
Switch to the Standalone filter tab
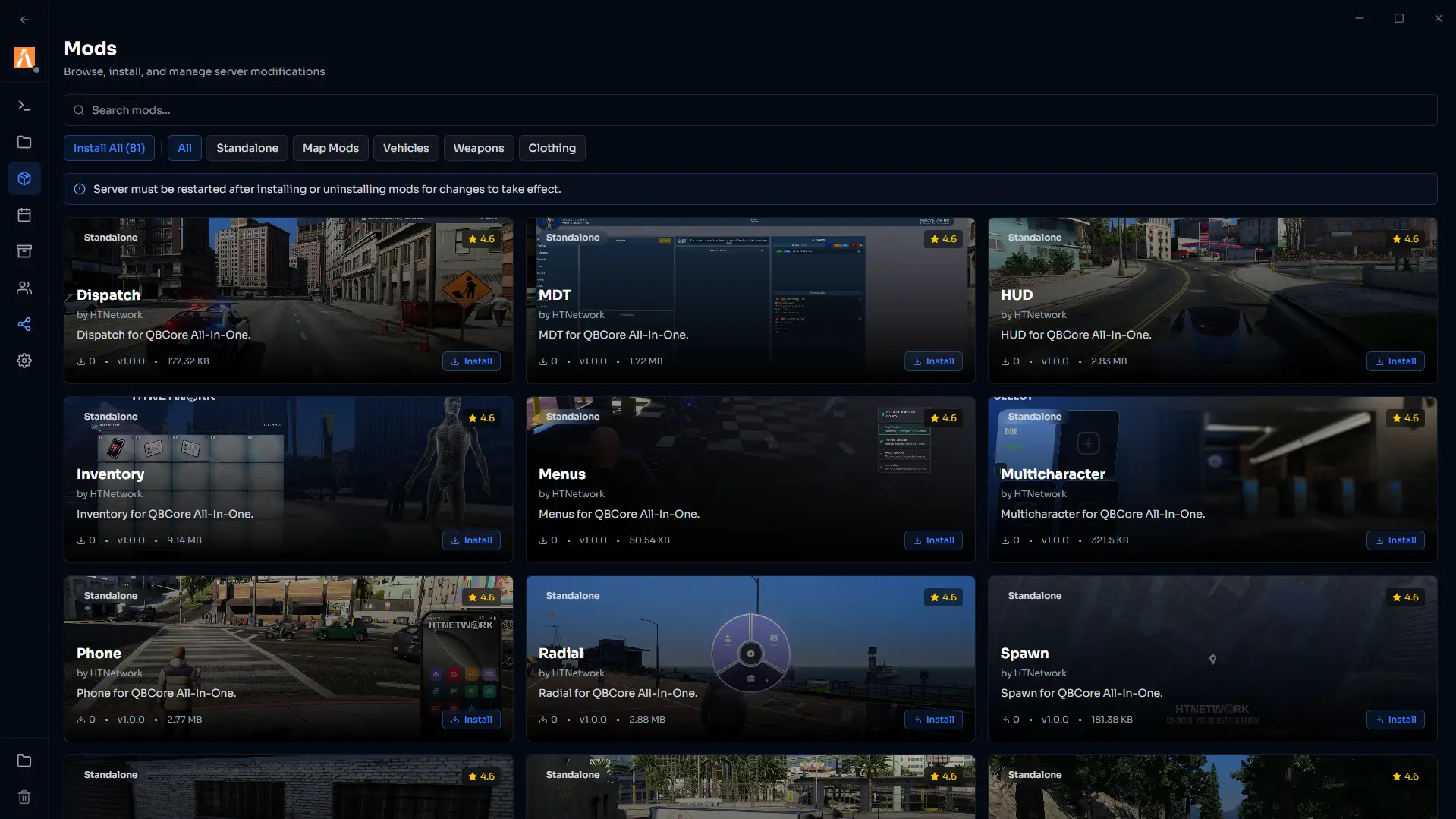coord(247,148)
